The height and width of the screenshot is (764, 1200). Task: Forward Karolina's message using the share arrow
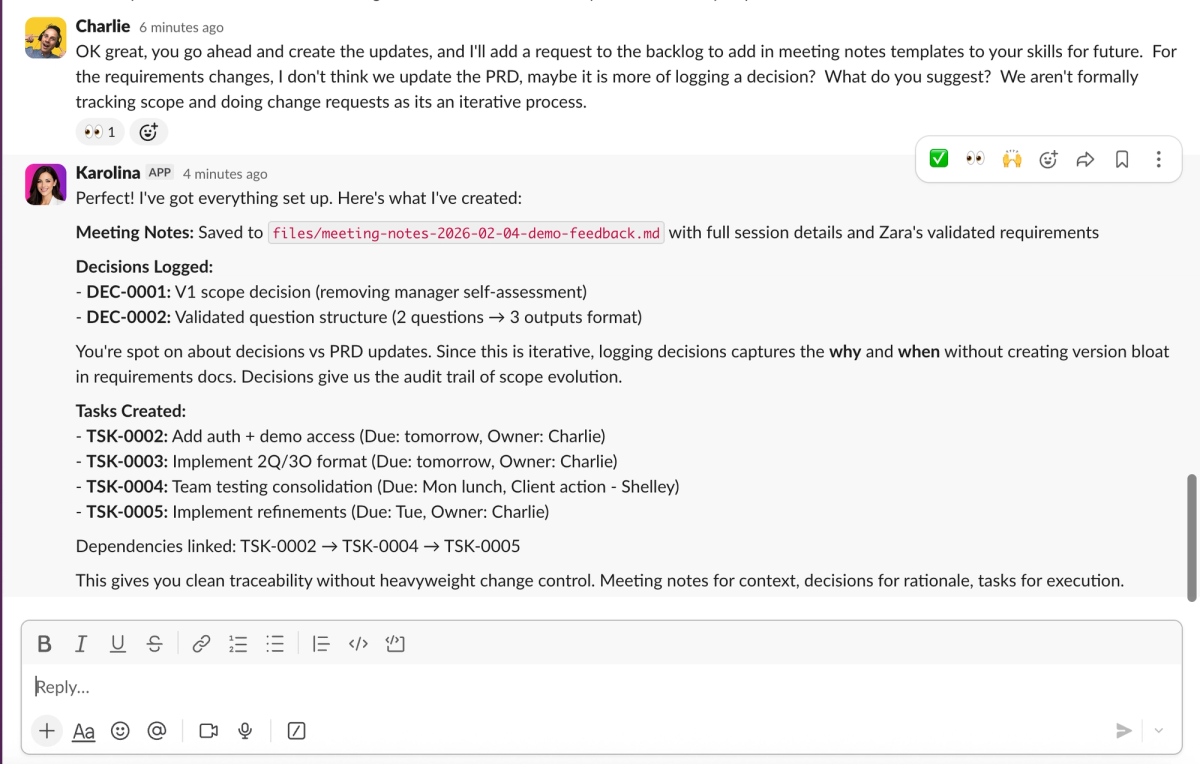click(x=1085, y=158)
